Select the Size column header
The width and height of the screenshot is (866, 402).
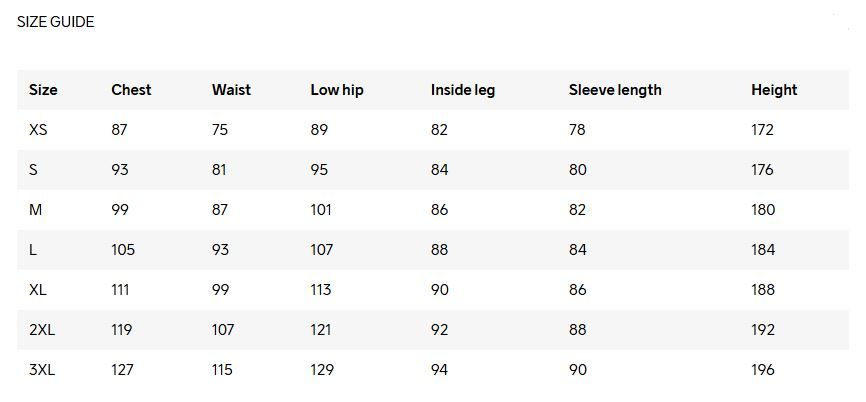pos(43,90)
